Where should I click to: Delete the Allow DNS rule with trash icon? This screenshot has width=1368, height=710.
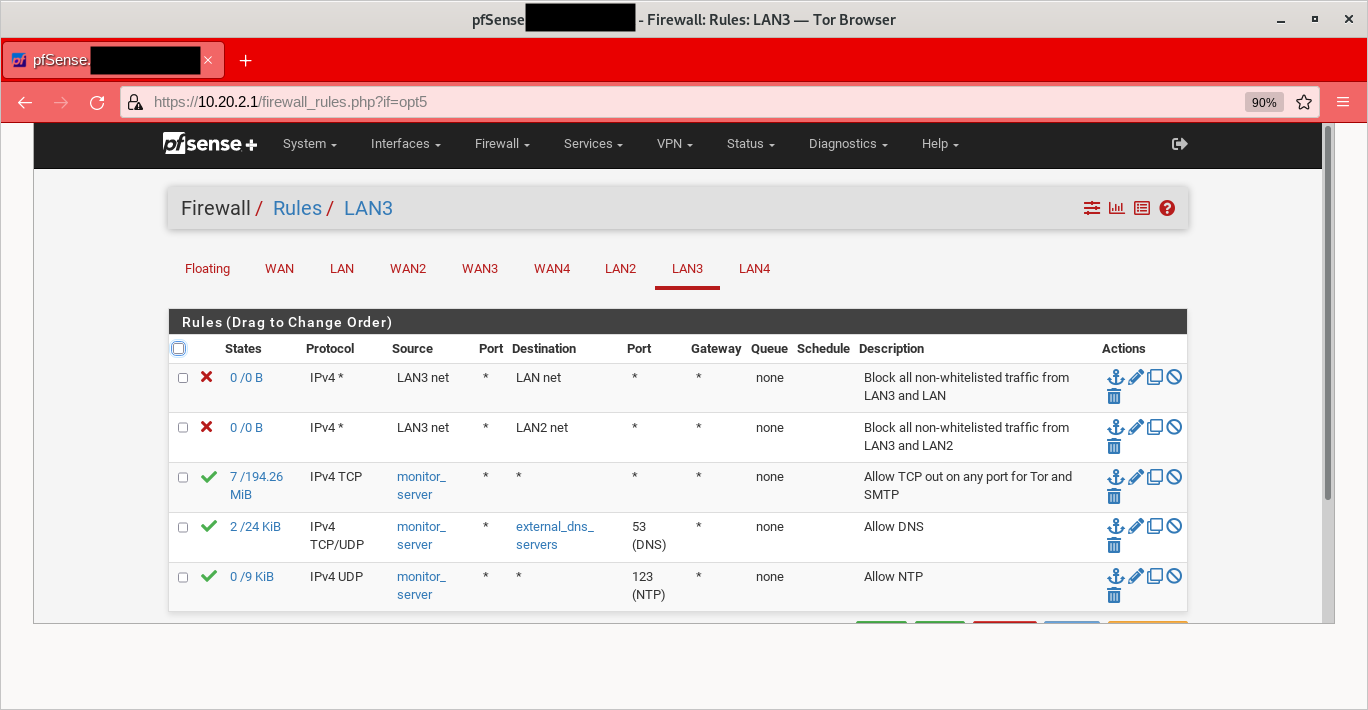(x=1114, y=544)
